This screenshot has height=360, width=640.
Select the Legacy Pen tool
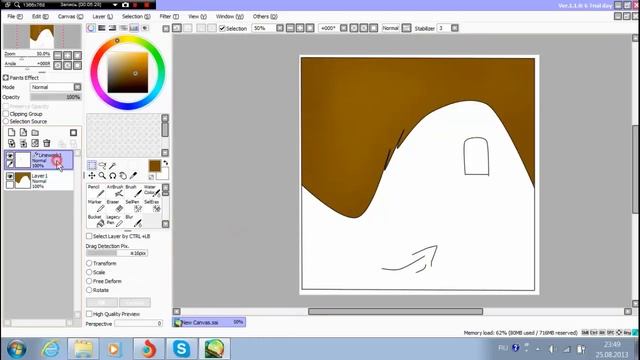pyautogui.click(x=115, y=221)
